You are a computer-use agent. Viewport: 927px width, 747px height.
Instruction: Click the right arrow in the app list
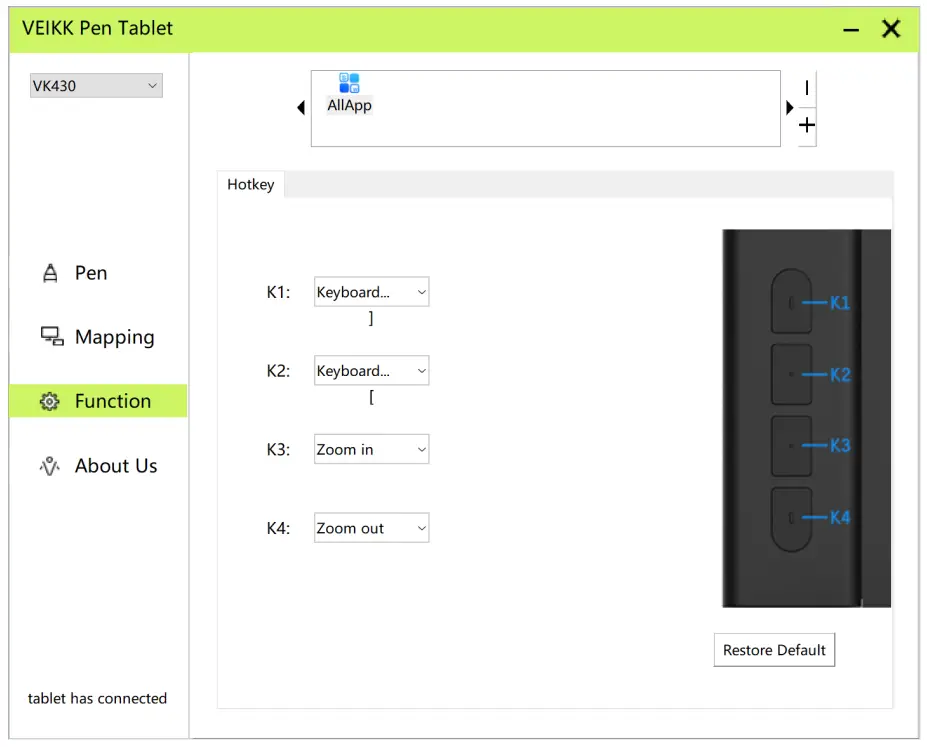pyautogui.click(x=789, y=108)
